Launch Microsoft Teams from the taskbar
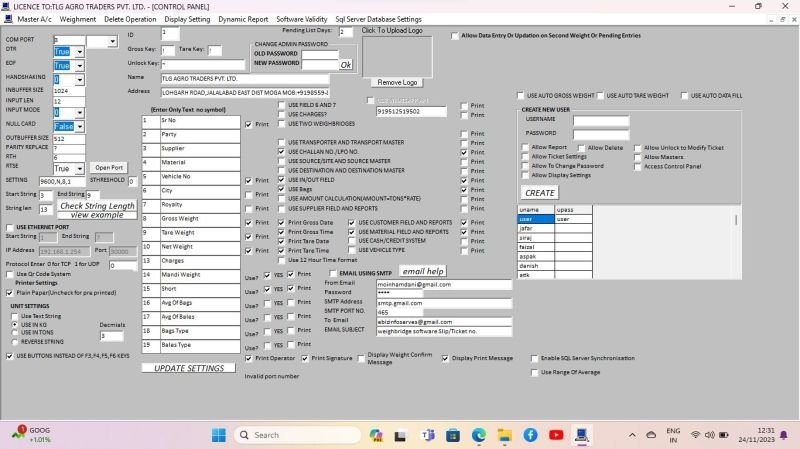800x449 pixels. [427, 435]
